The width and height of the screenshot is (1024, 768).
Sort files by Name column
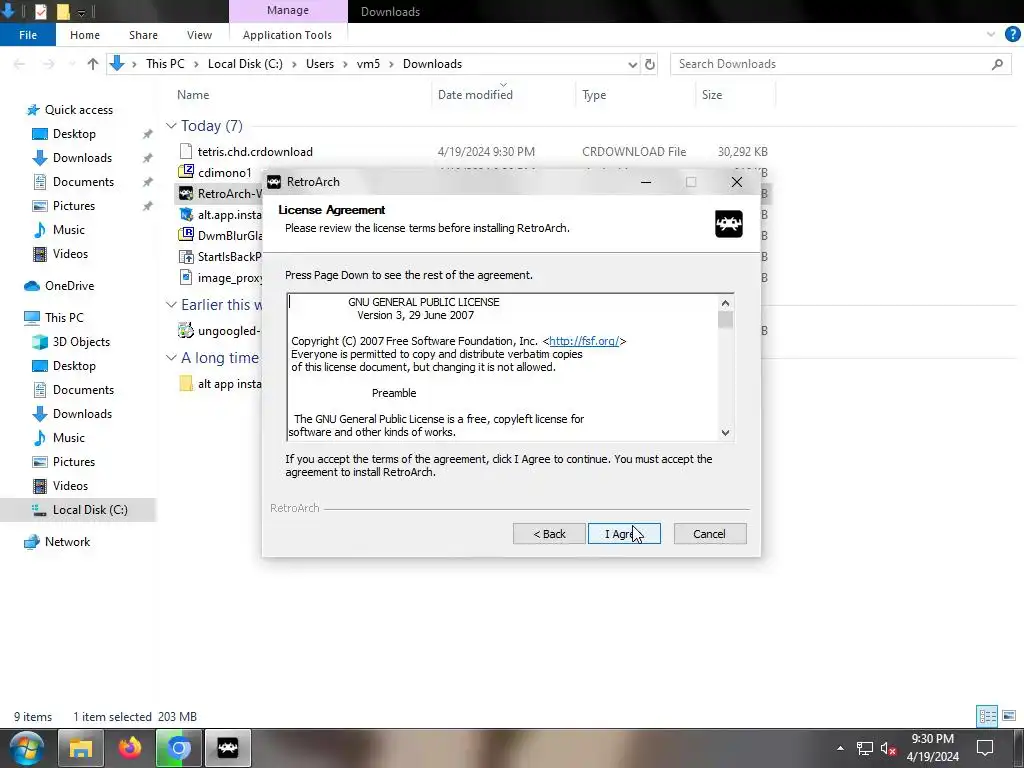click(x=193, y=95)
